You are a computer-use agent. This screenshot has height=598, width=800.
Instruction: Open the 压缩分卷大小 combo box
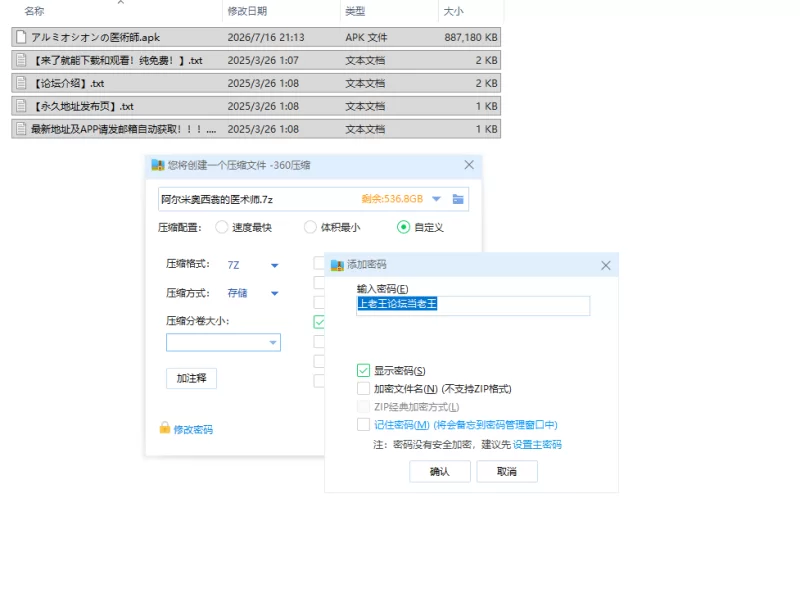[x=223, y=342]
